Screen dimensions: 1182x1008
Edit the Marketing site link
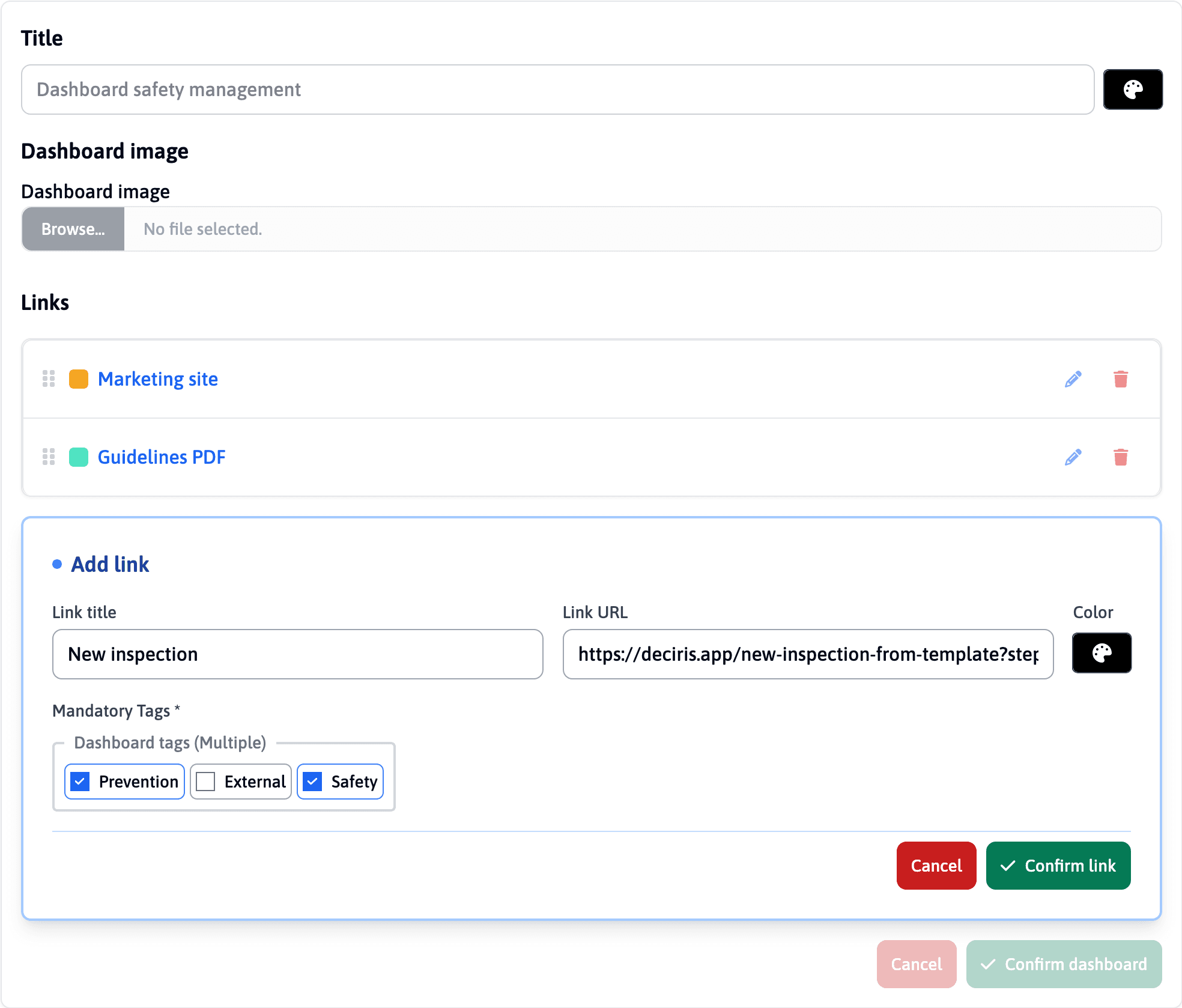point(1073,379)
